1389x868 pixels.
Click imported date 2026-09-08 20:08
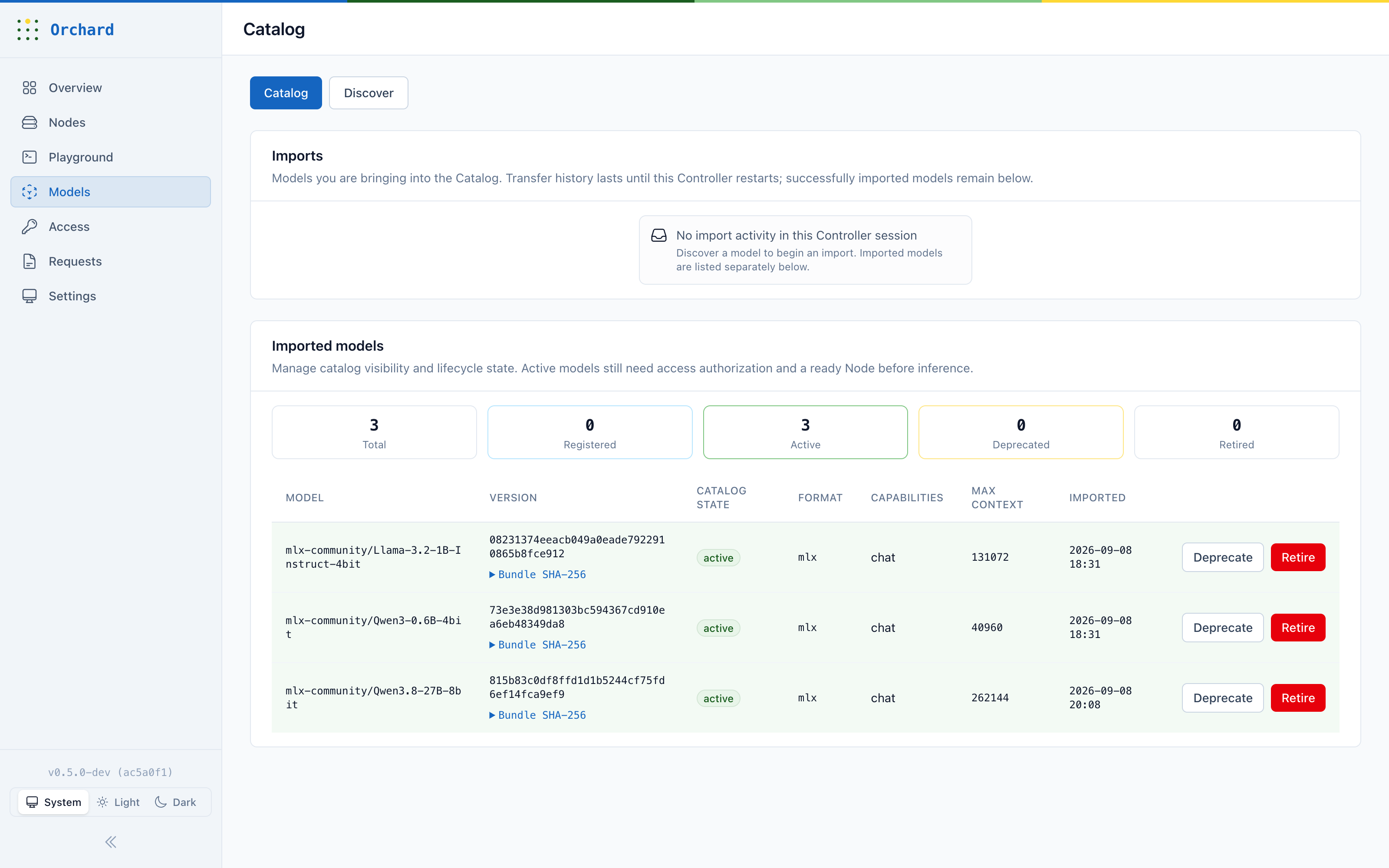point(1100,698)
